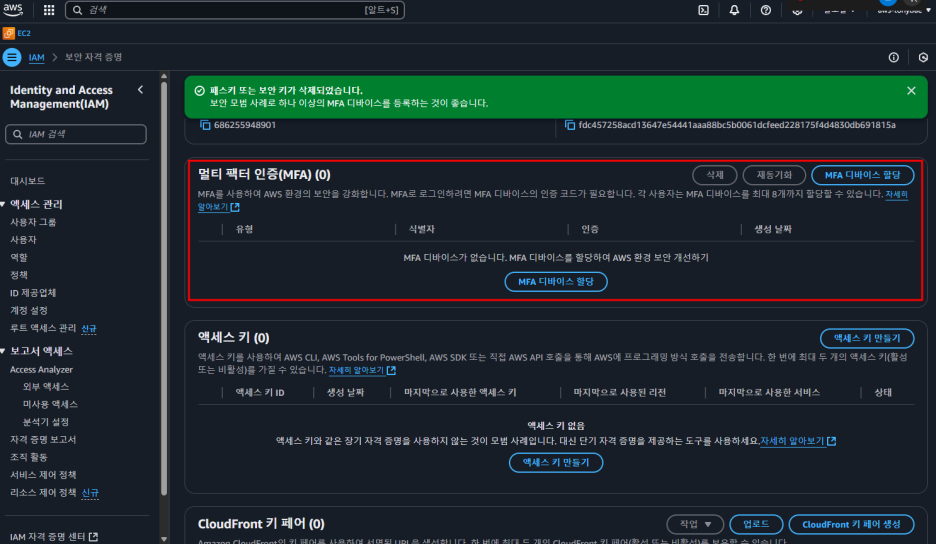Open 분석기 설정 in sidebar

click(45, 422)
